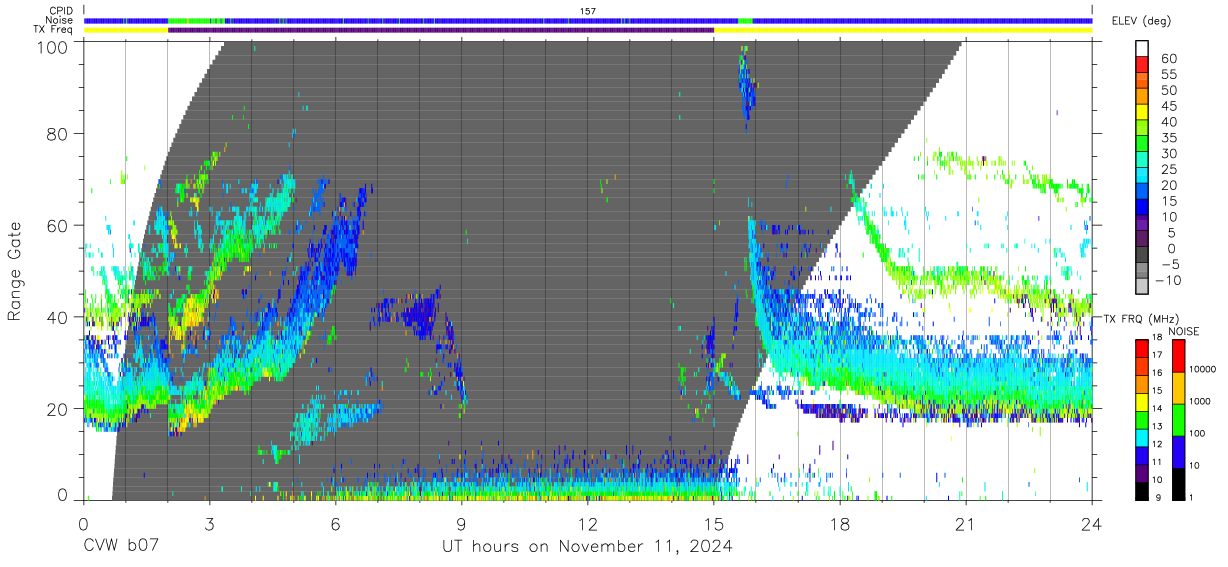This screenshot has height=567, width=1228.
Task: Click the red 17–18 MHz TX FRQ segment
Action: click(x=1142, y=347)
